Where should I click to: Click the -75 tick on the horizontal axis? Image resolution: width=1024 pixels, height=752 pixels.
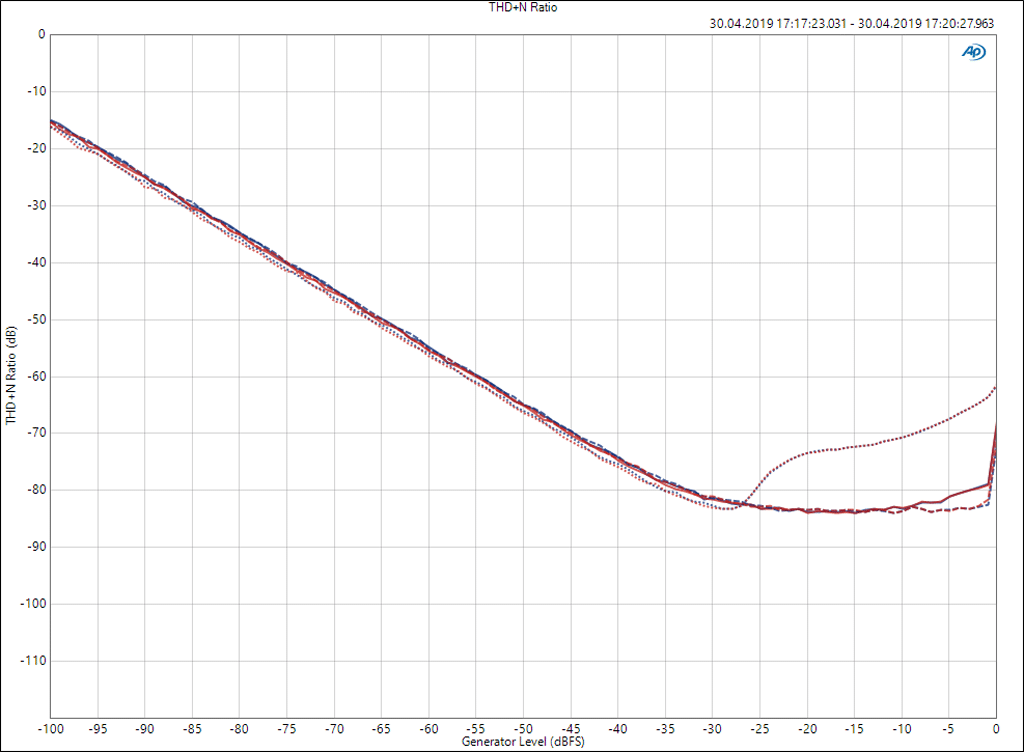pyautogui.click(x=287, y=729)
